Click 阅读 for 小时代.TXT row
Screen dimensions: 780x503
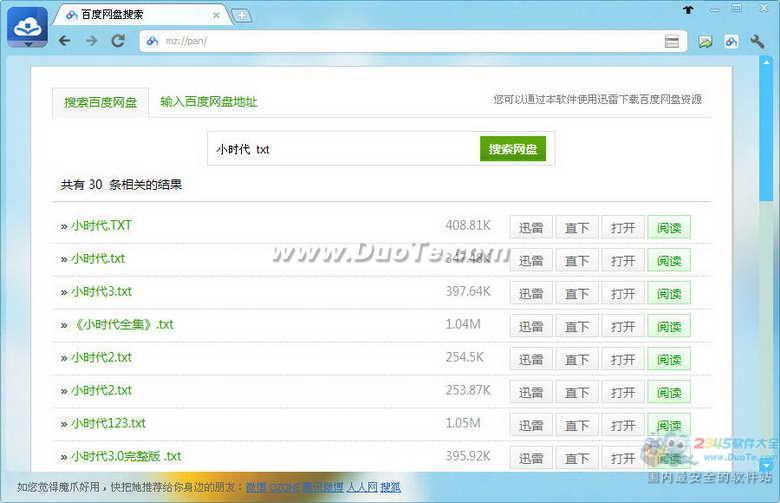tap(669, 227)
